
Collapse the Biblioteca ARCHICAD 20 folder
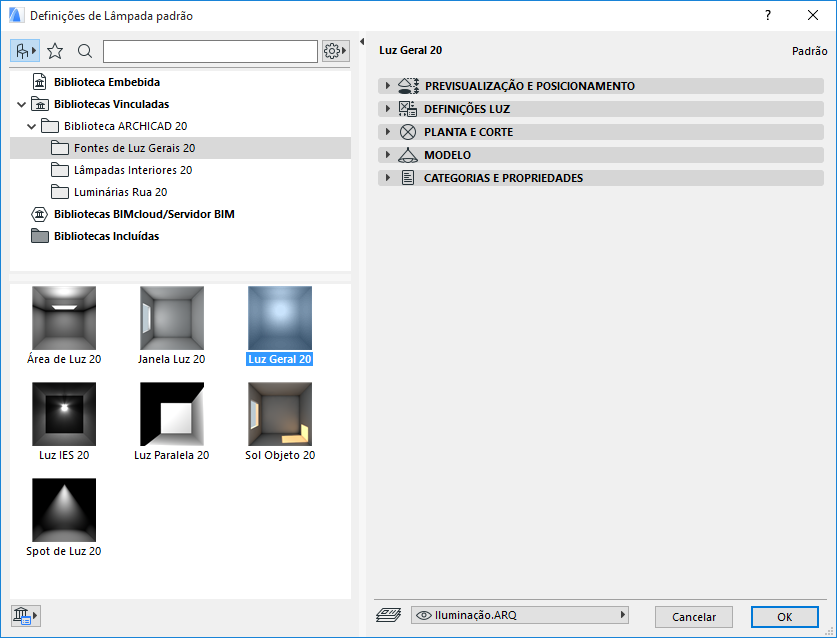point(31,127)
